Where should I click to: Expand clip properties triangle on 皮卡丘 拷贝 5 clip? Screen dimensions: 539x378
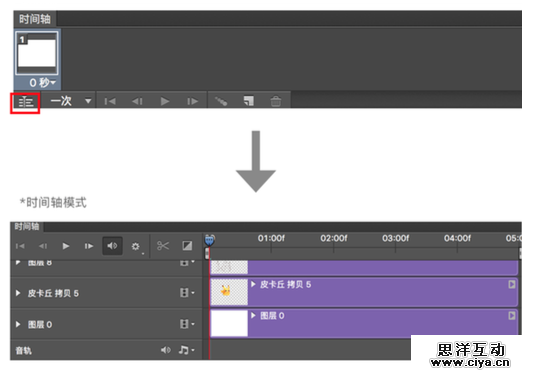click(253, 284)
